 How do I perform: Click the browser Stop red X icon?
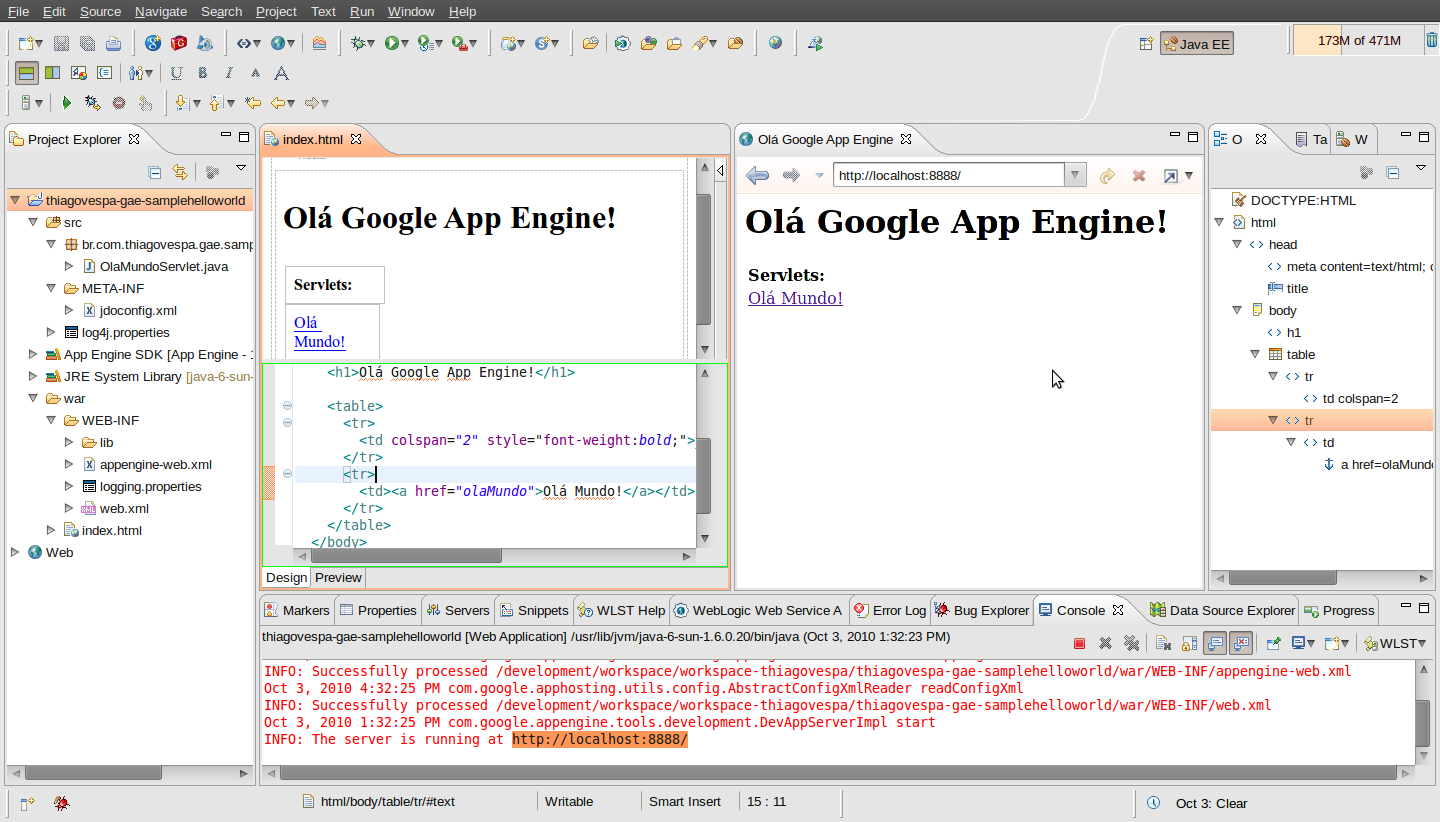pyautogui.click(x=1138, y=176)
